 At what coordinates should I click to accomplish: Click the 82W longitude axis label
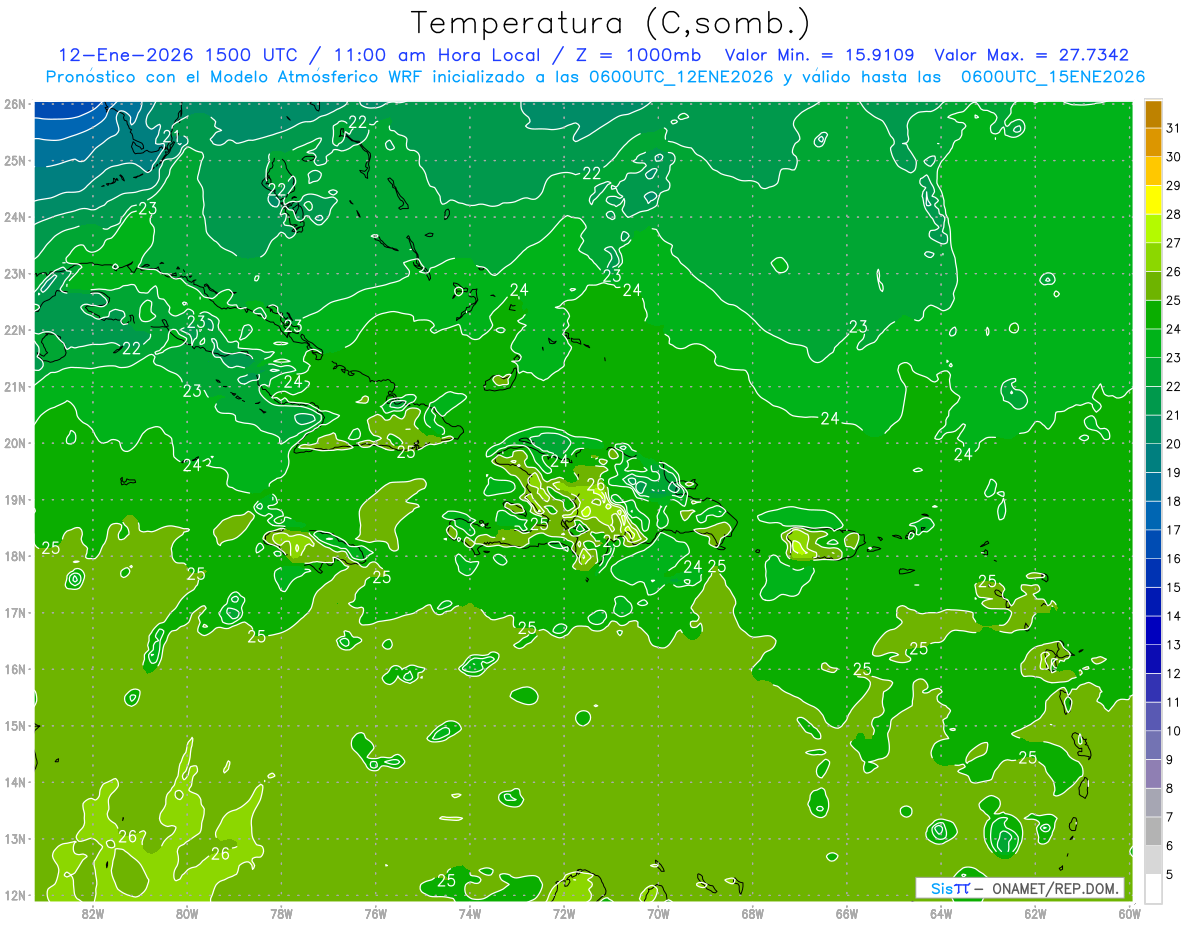click(92, 913)
